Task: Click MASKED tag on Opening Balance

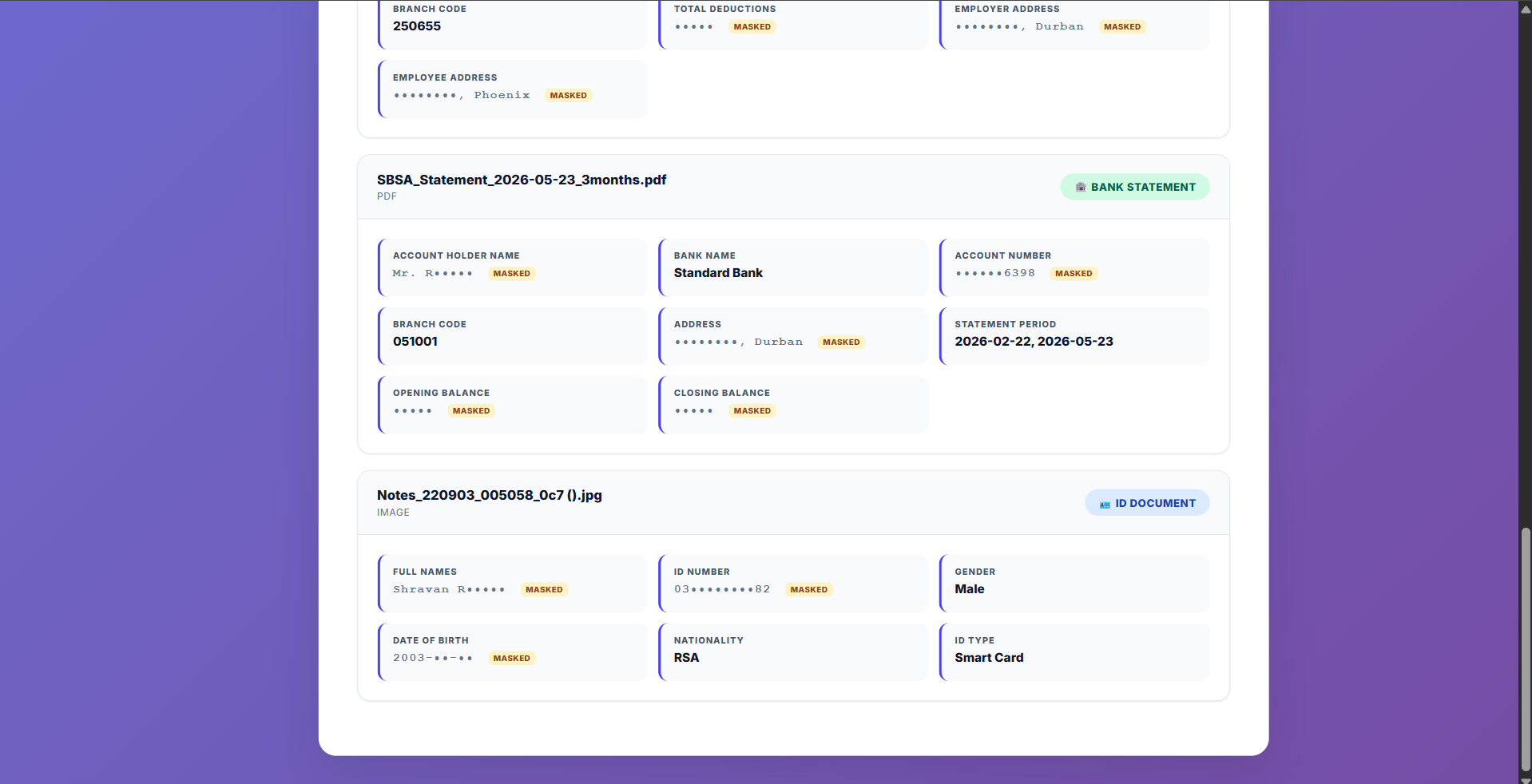Action: 471,410
